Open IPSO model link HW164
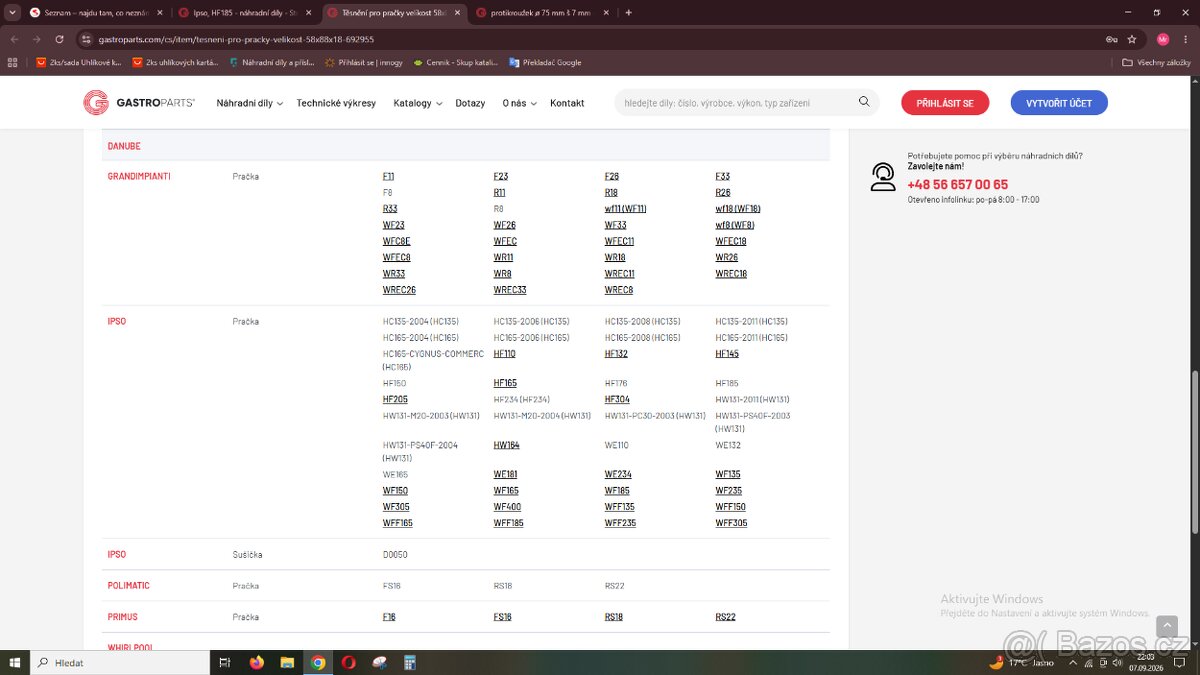The width and height of the screenshot is (1200, 675). click(506, 445)
